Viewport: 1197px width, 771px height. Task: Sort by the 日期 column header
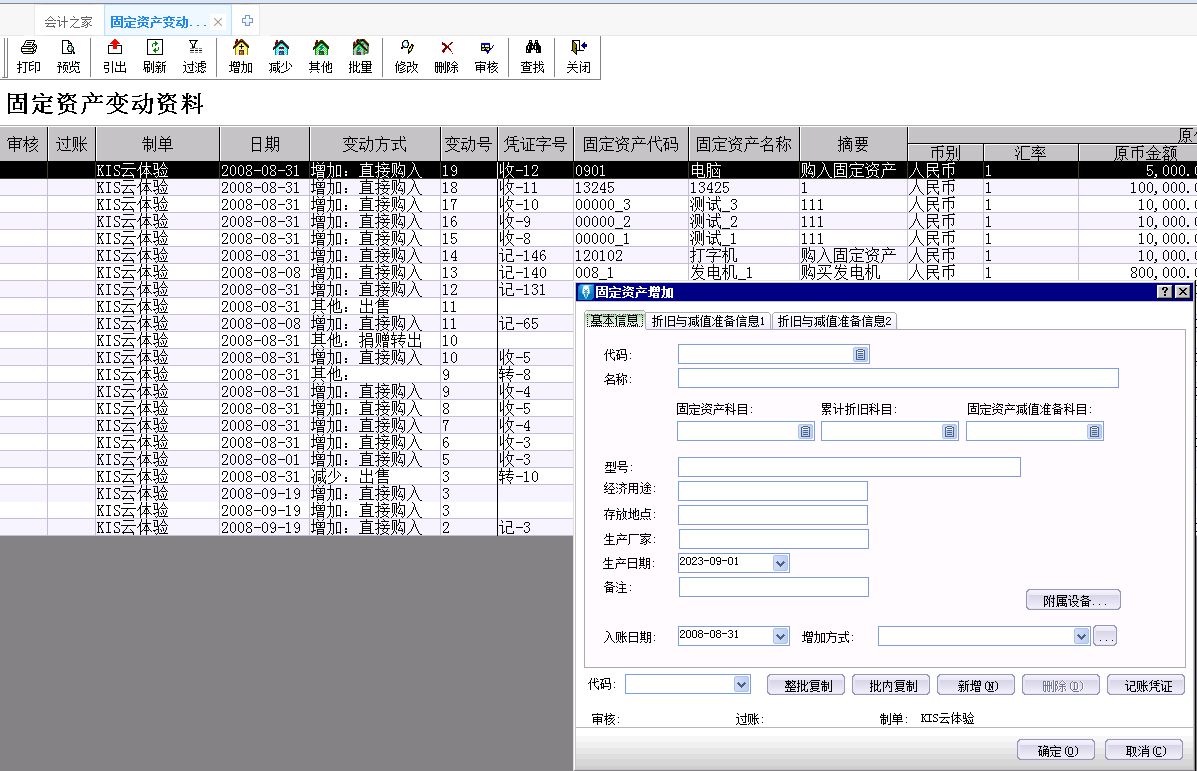[264, 144]
